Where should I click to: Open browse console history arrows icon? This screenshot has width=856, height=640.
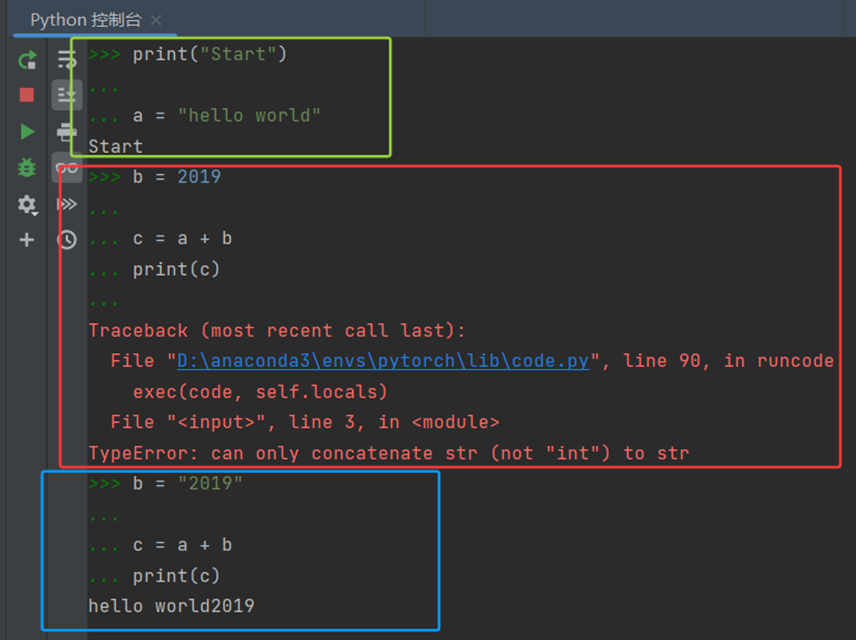point(67,204)
